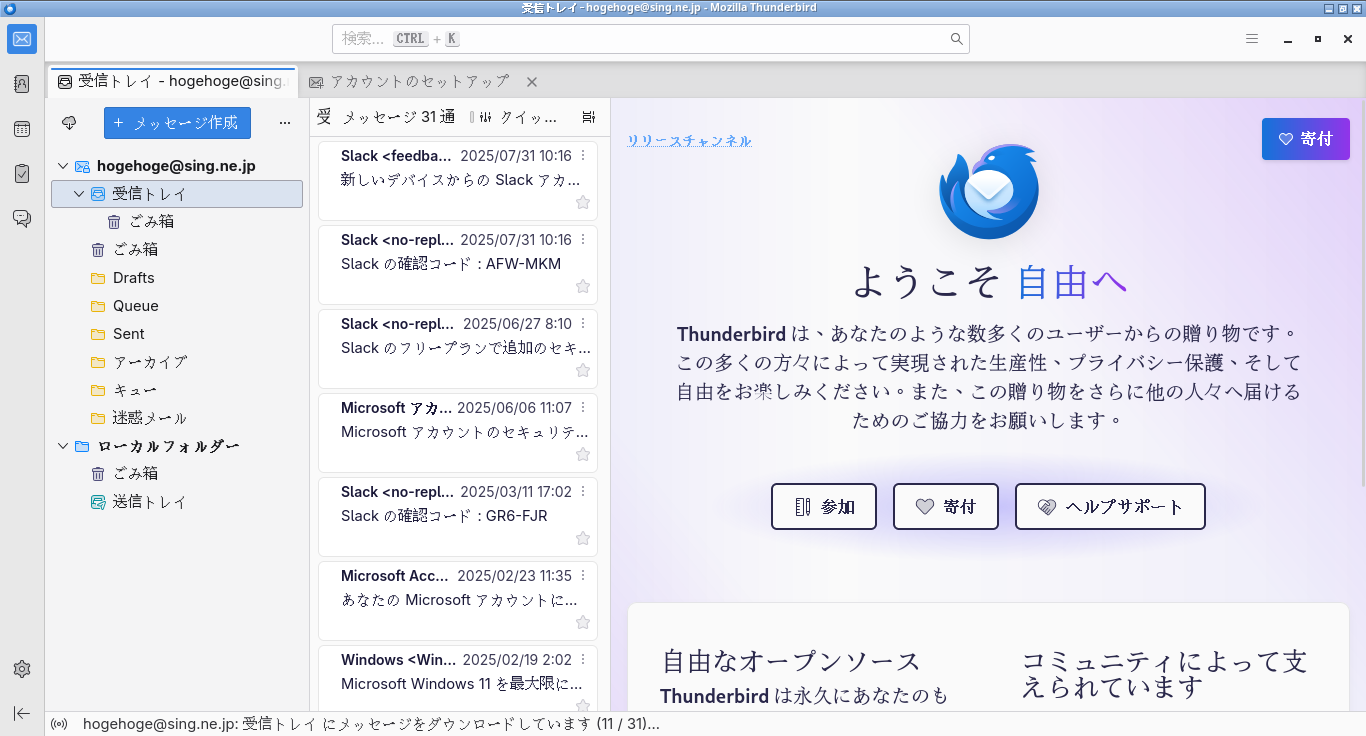Select the 送信トレイ outbox icon
The image size is (1366, 736).
pyautogui.click(x=98, y=502)
